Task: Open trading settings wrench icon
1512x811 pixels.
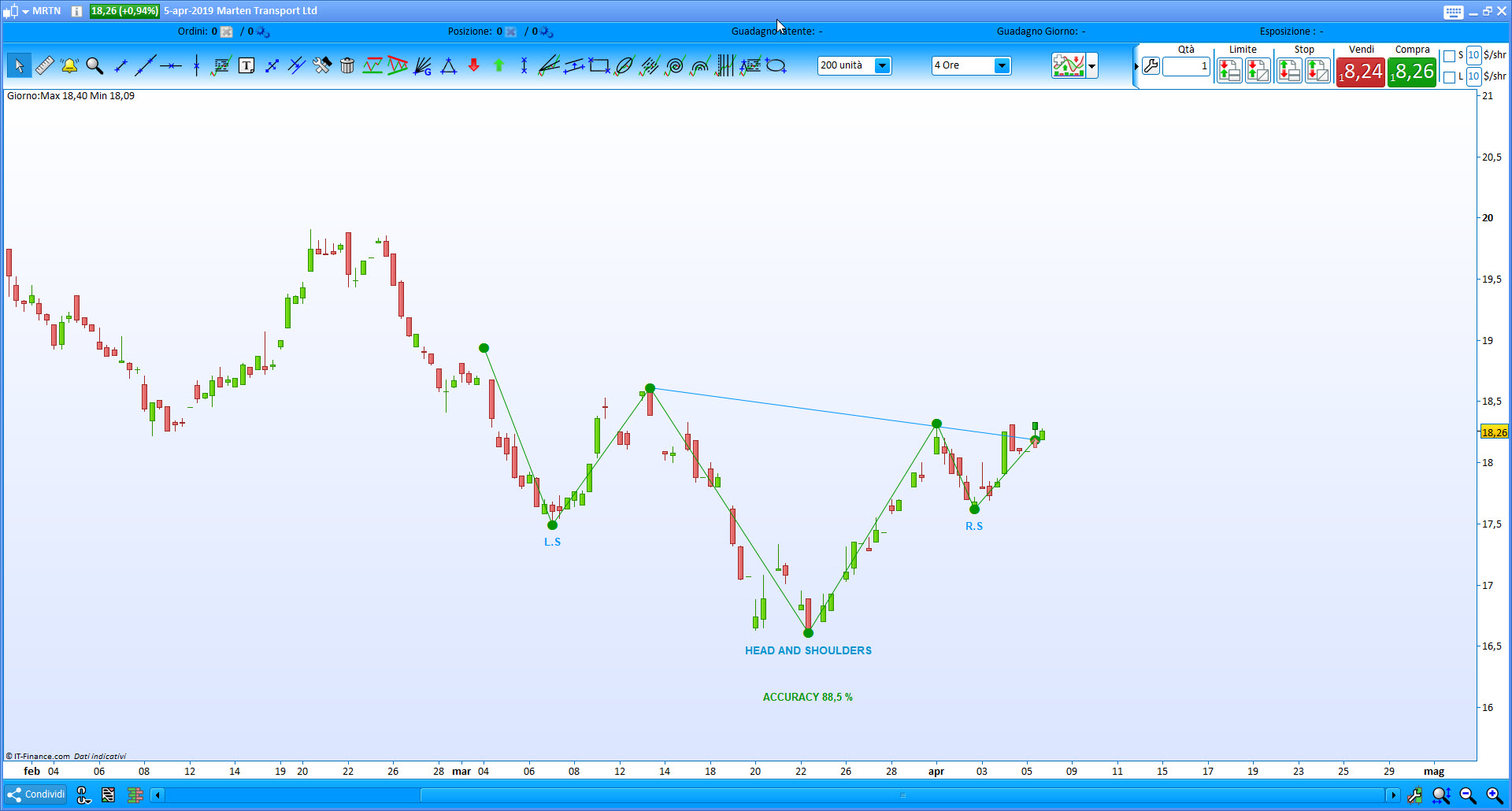Action: [1151, 66]
